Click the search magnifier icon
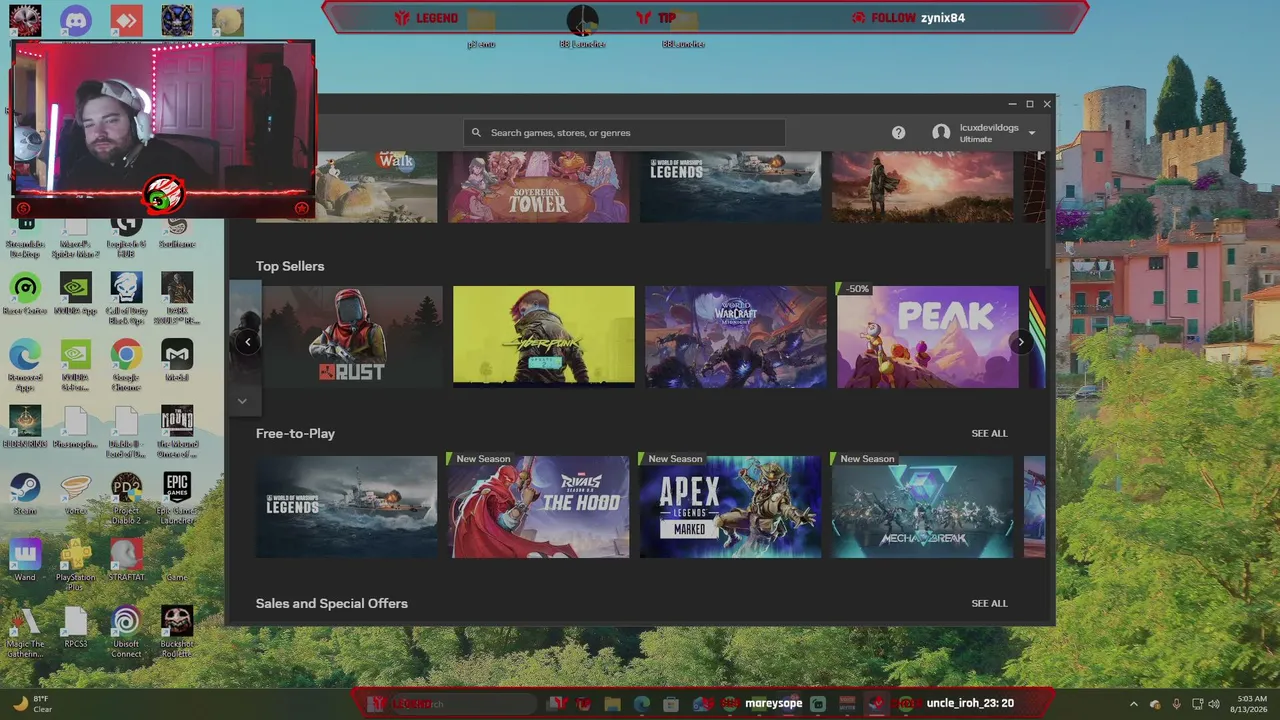The height and width of the screenshot is (720, 1280). (x=476, y=132)
